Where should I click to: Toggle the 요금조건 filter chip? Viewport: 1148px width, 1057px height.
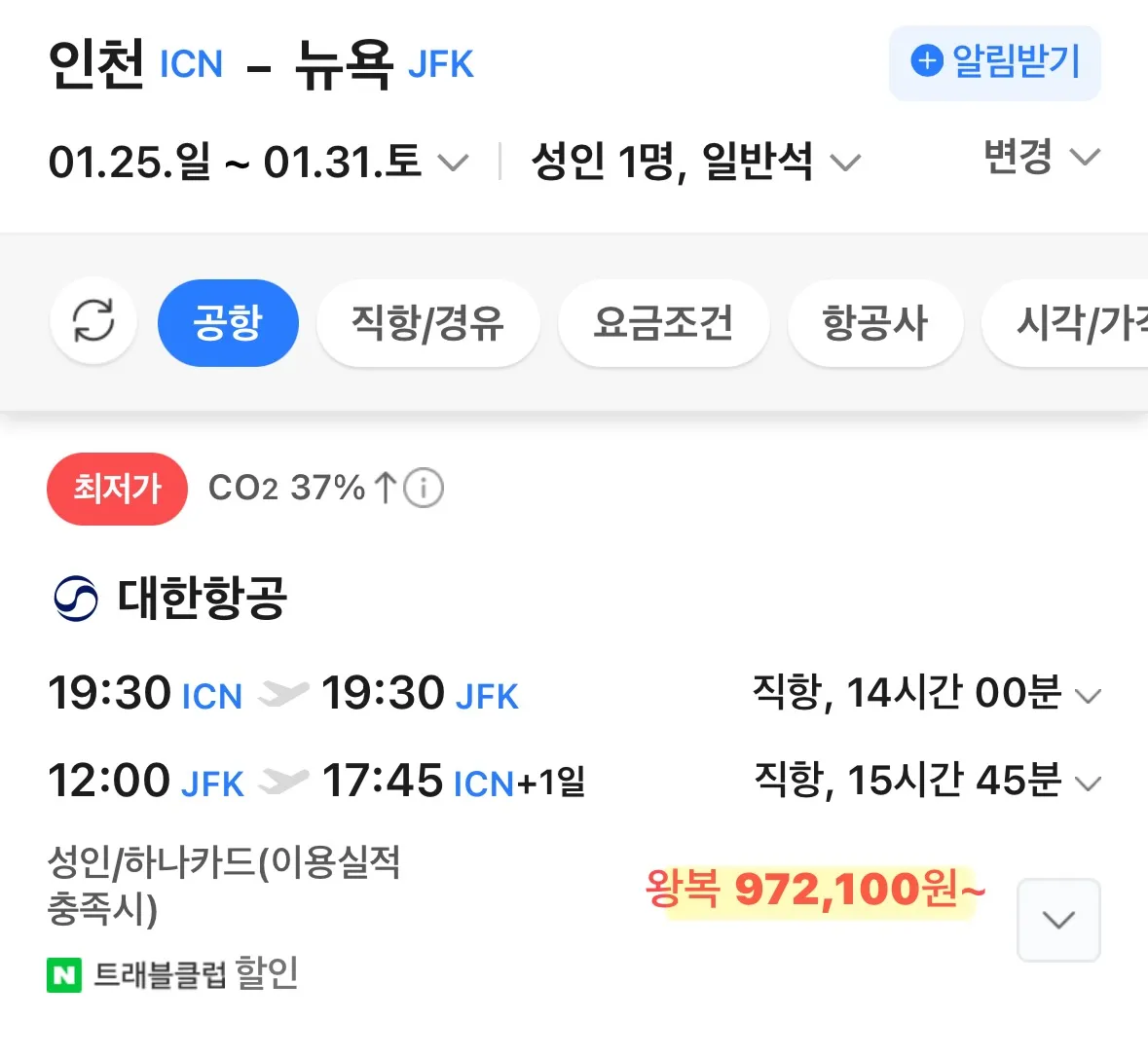pos(663,322)
